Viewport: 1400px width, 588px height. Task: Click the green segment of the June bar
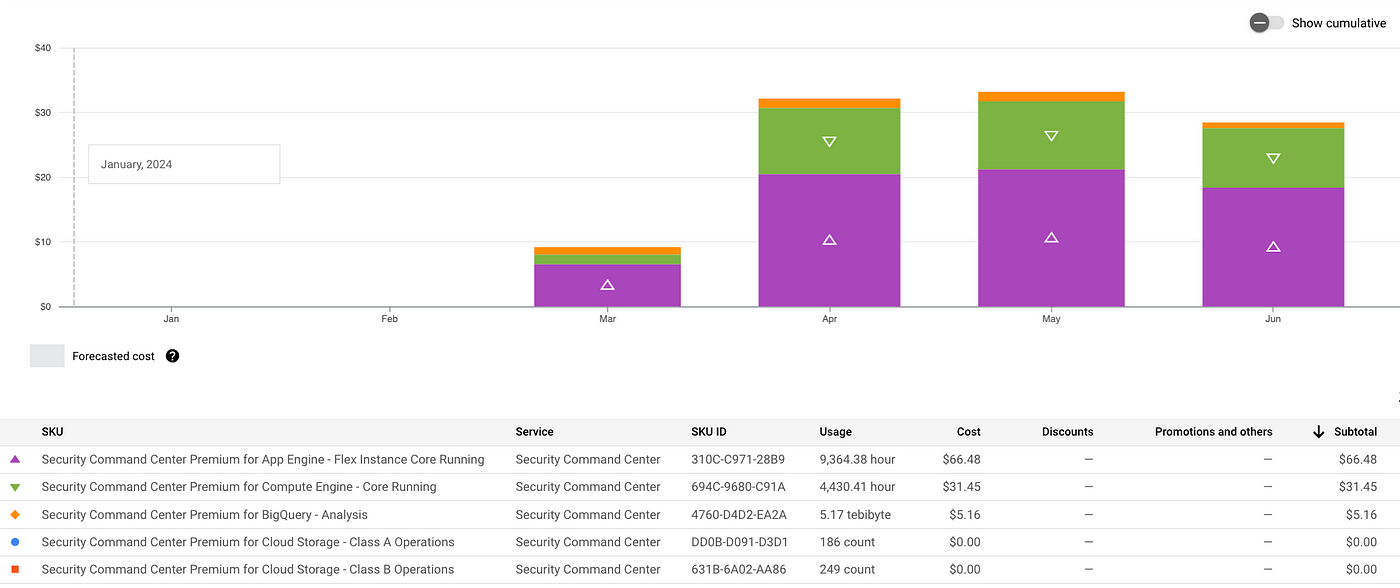tap(1273, 158)
